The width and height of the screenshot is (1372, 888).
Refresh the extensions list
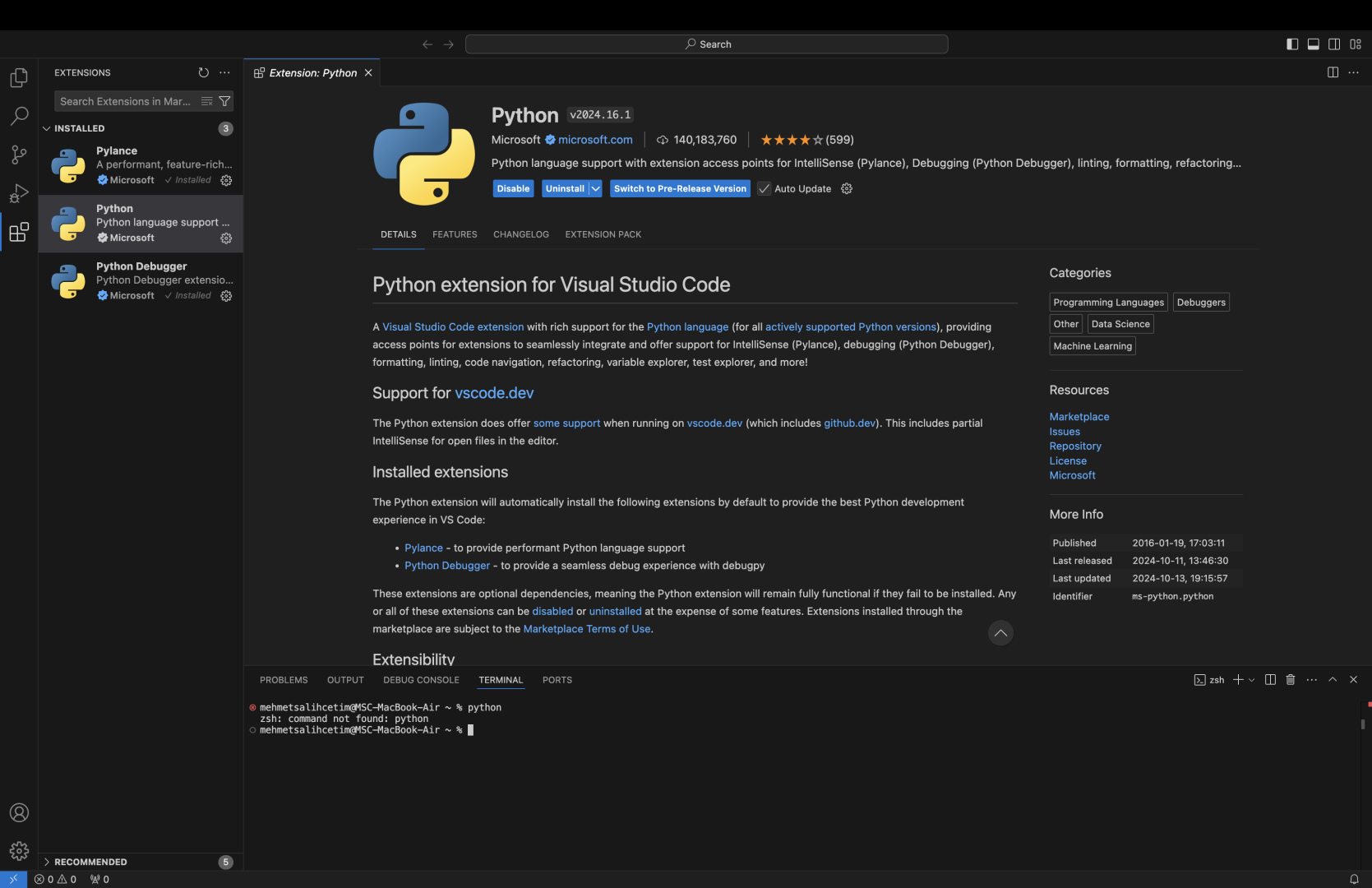204,72
